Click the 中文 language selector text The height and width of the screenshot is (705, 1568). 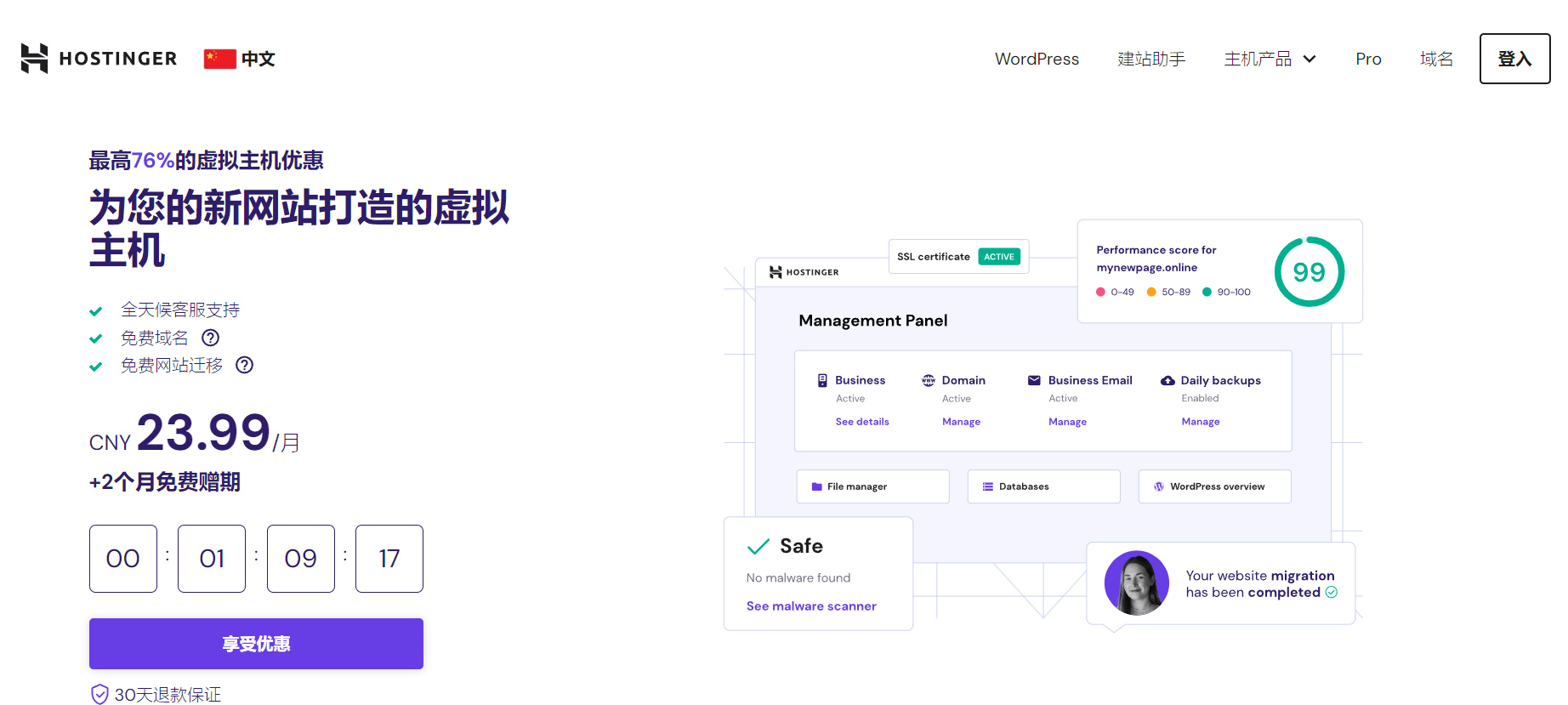click(258, 59)
